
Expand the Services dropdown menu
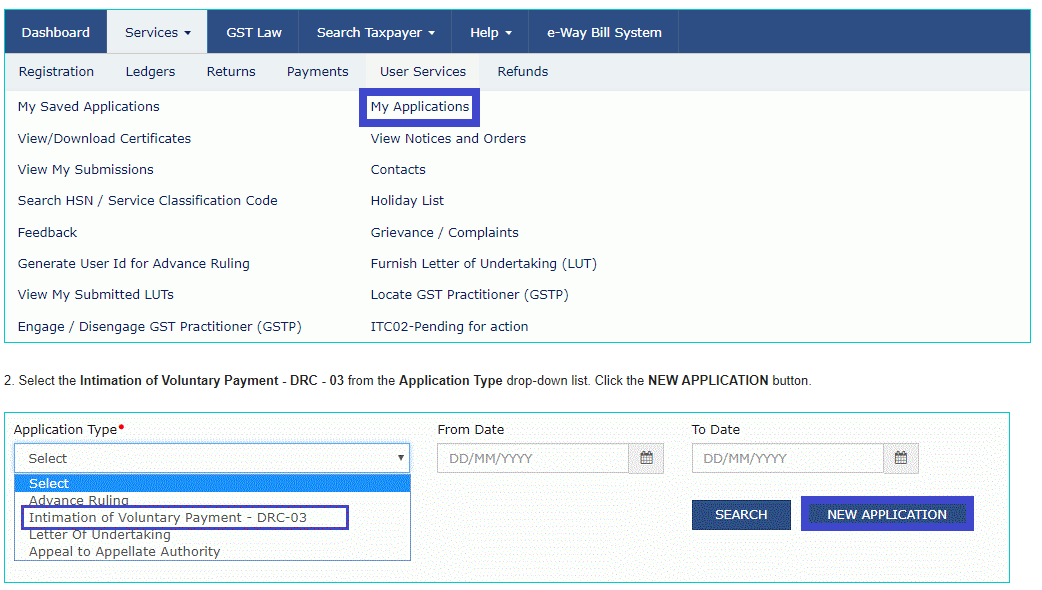coord(157,32)
